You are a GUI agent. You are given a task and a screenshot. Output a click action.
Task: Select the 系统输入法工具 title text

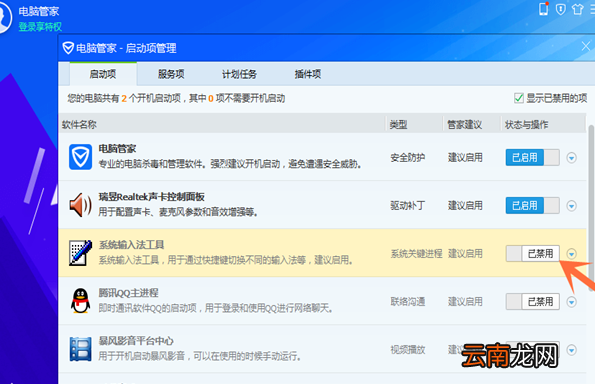pyautogui.click(x=131, y=245)
